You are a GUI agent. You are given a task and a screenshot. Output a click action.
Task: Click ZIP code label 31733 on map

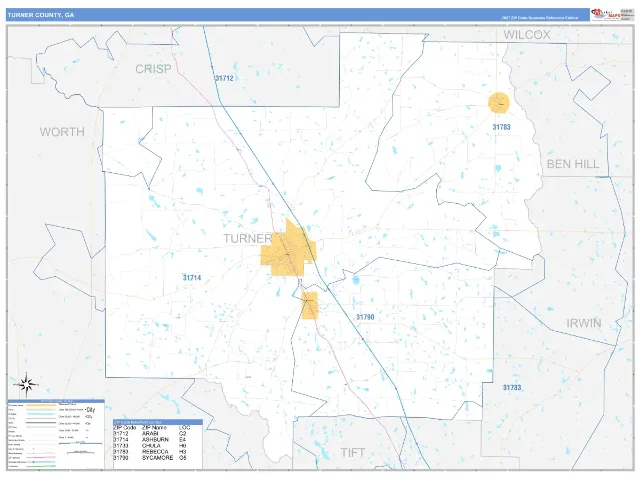point(512,387)
